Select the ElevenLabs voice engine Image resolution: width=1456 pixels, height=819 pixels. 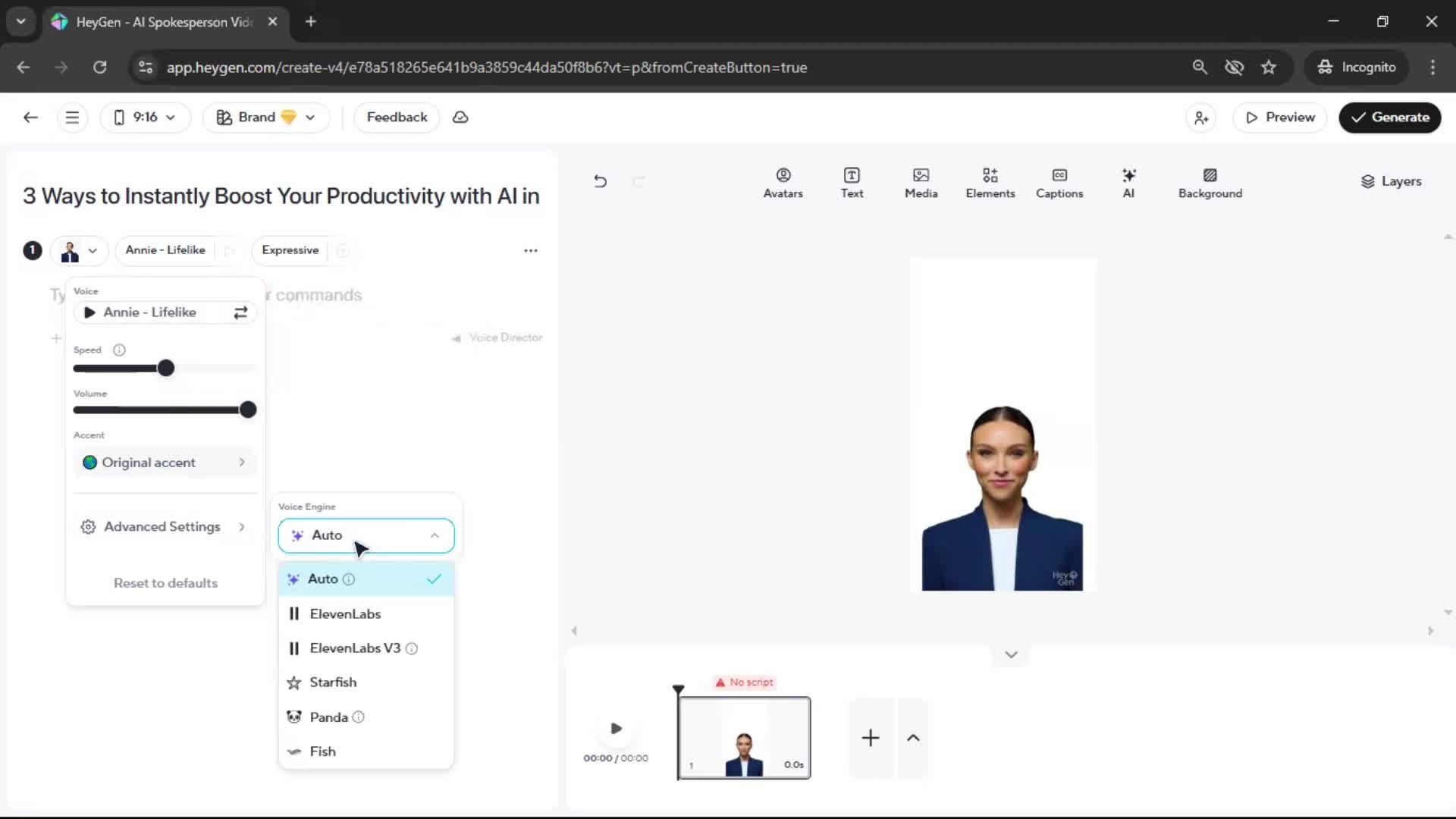(345, 613)
